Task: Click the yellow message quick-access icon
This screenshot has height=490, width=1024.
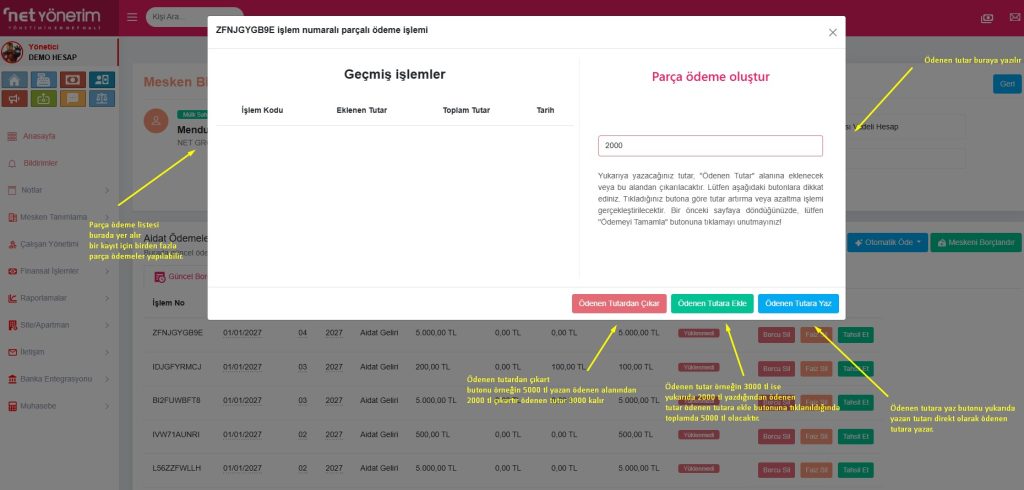Action: 72,98
